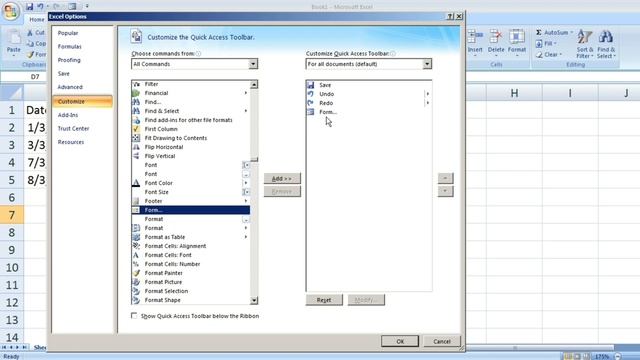Viewport: 640px width, 360px height.
Task: Click the Cancel button
Action: [442, 341]
